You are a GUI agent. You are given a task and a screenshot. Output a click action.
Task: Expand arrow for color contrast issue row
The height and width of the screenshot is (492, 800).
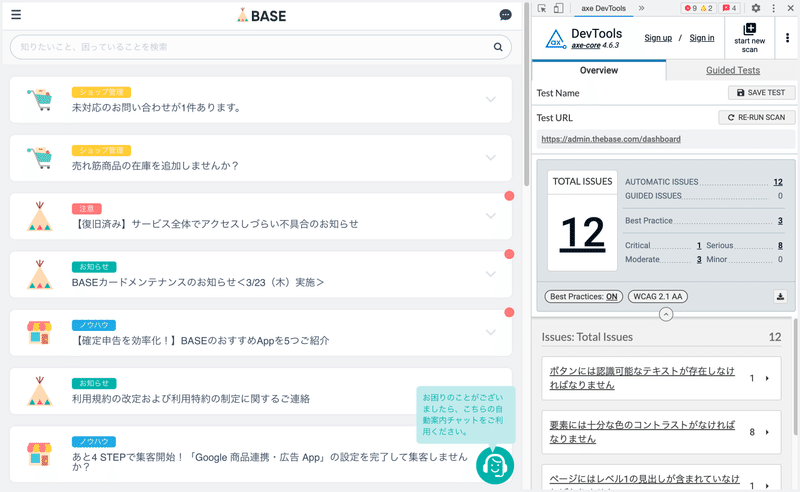(x=767, y=432)
